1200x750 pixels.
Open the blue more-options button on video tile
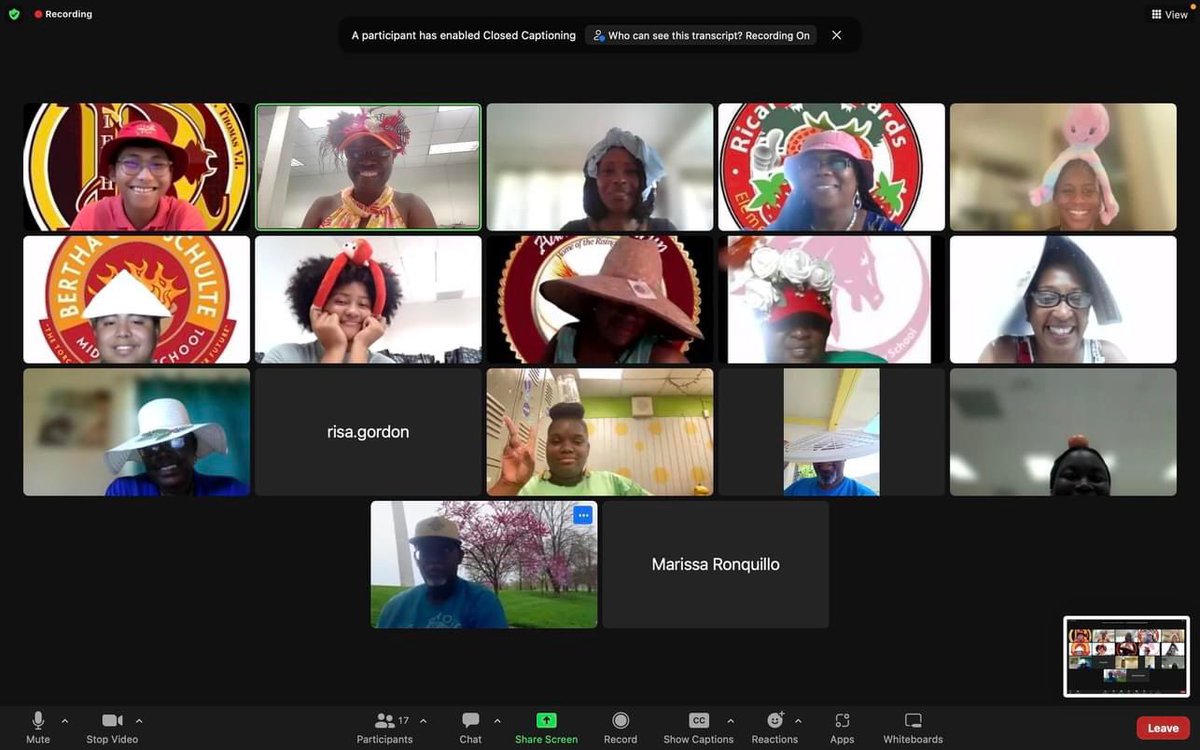point(583,515)
